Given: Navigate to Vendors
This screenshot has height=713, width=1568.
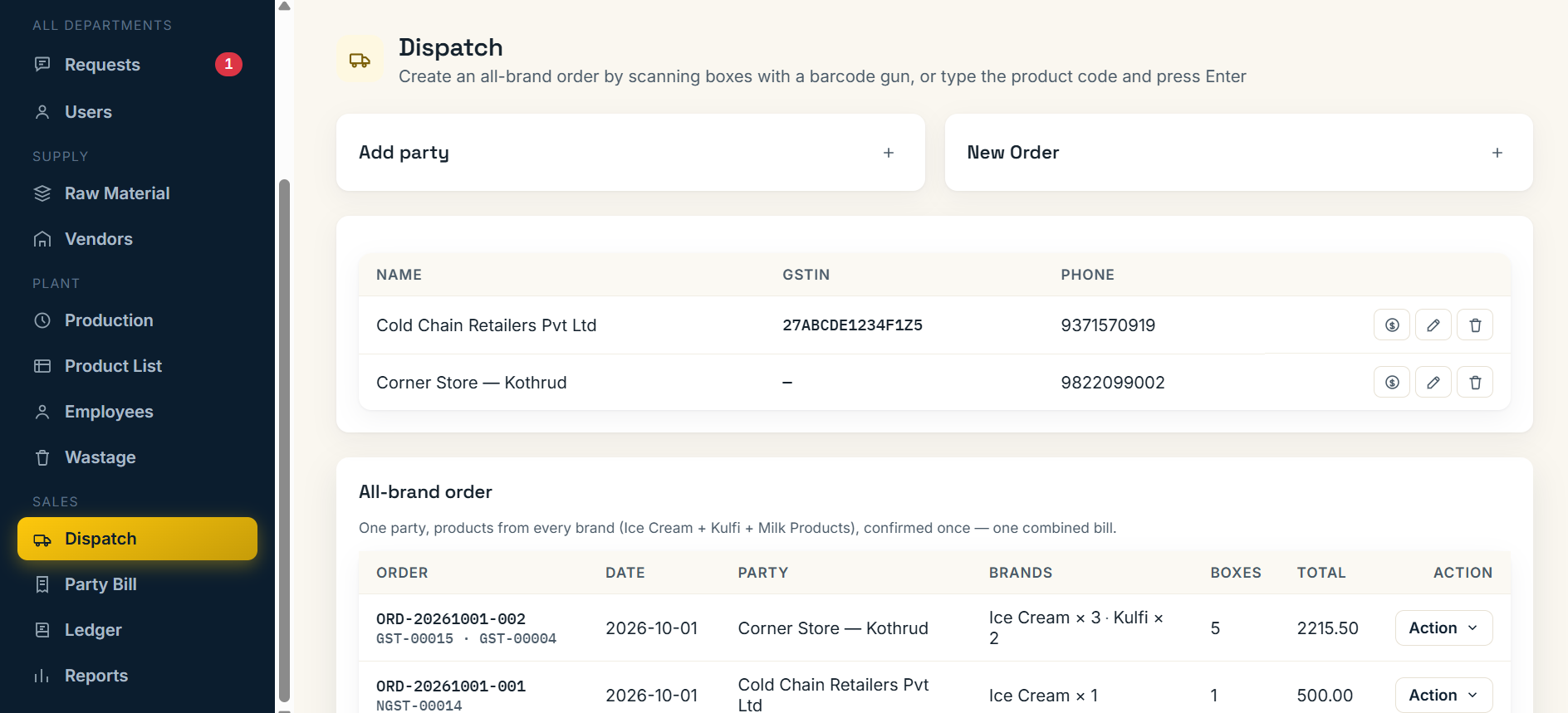Looking at the screenshot, I should 137,239.
